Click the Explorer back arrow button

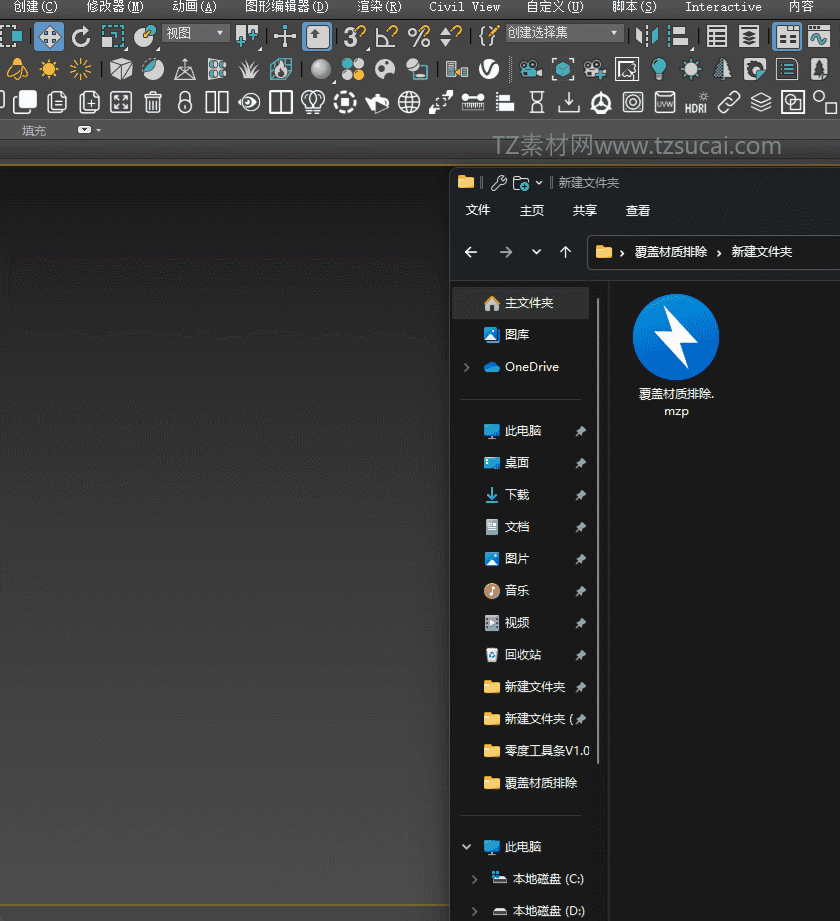pos(471,252)
